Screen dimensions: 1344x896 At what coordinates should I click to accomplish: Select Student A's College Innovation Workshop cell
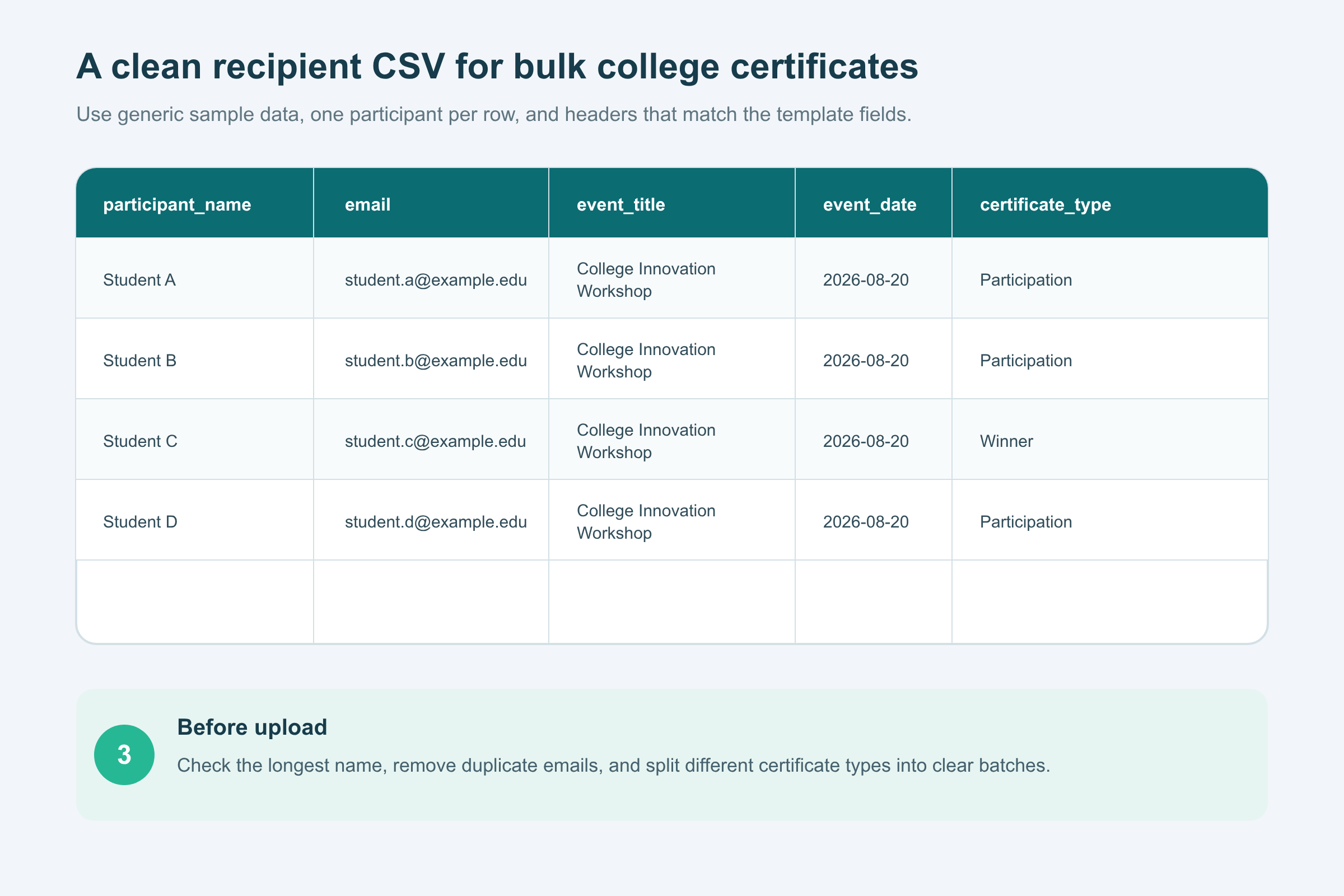point(672,278)
